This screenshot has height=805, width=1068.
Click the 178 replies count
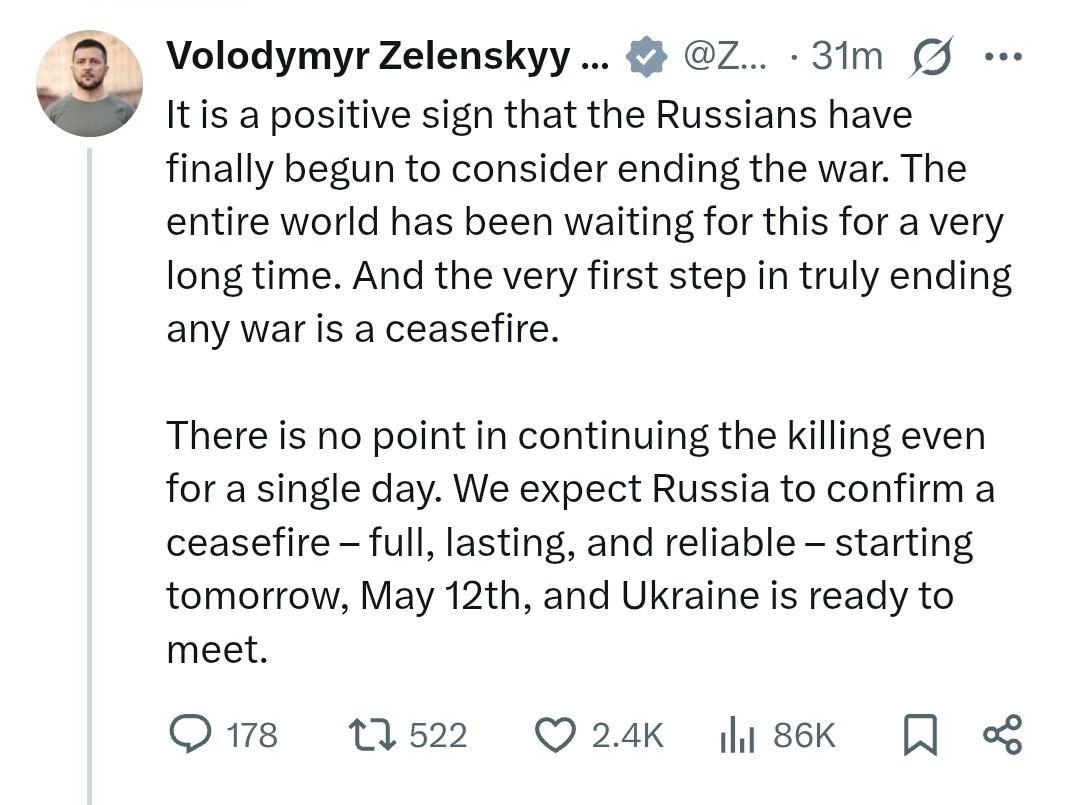tap(252, 735)
